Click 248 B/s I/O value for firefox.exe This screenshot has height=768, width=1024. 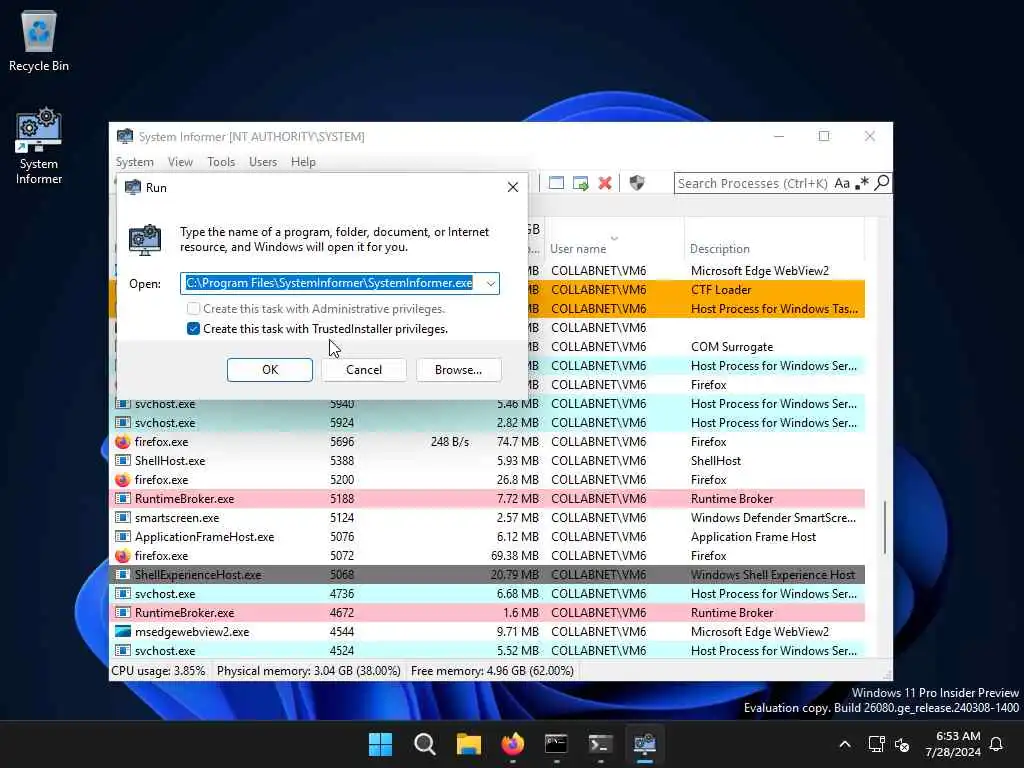tap(449, 441)
